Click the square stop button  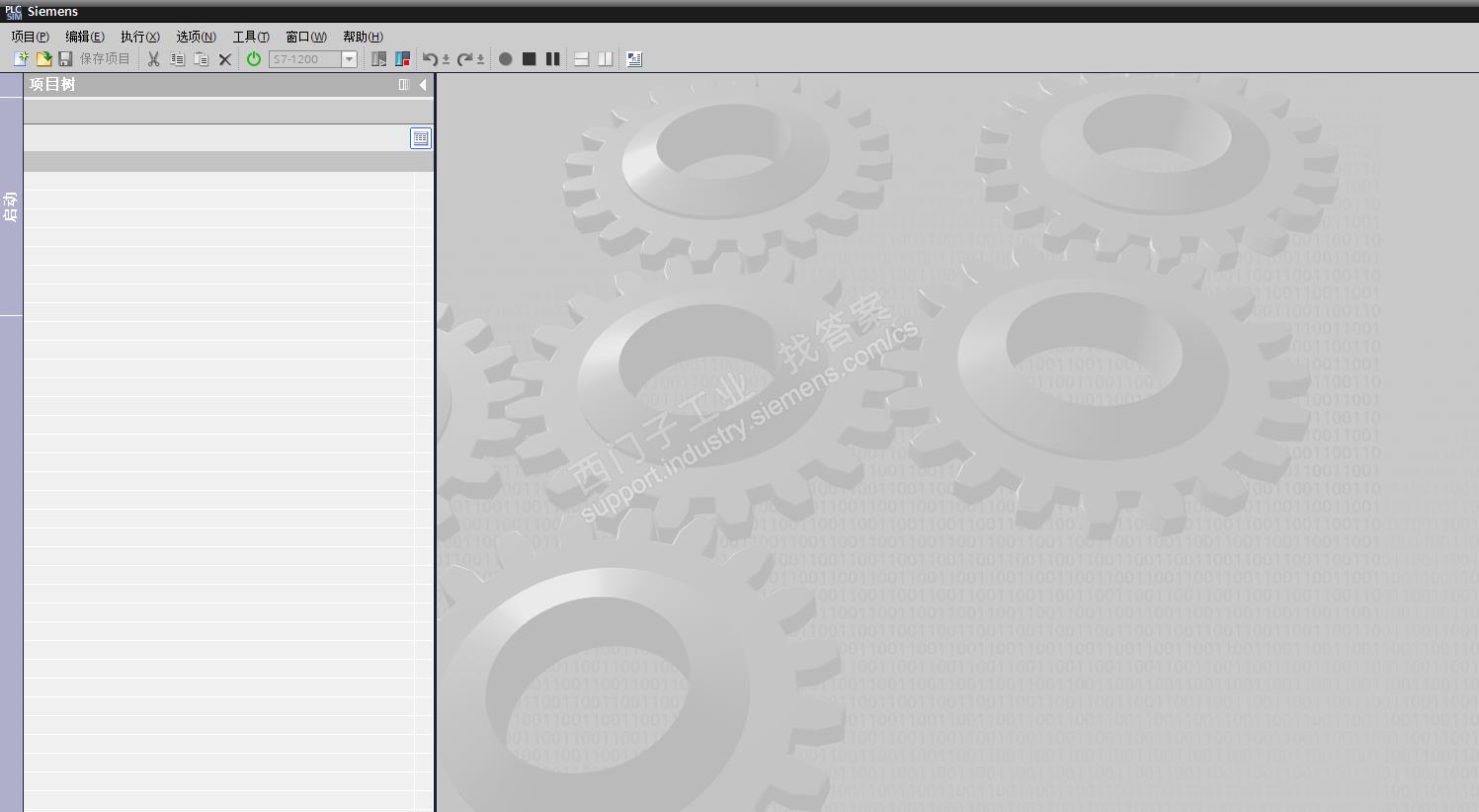[x=530, y=59]
